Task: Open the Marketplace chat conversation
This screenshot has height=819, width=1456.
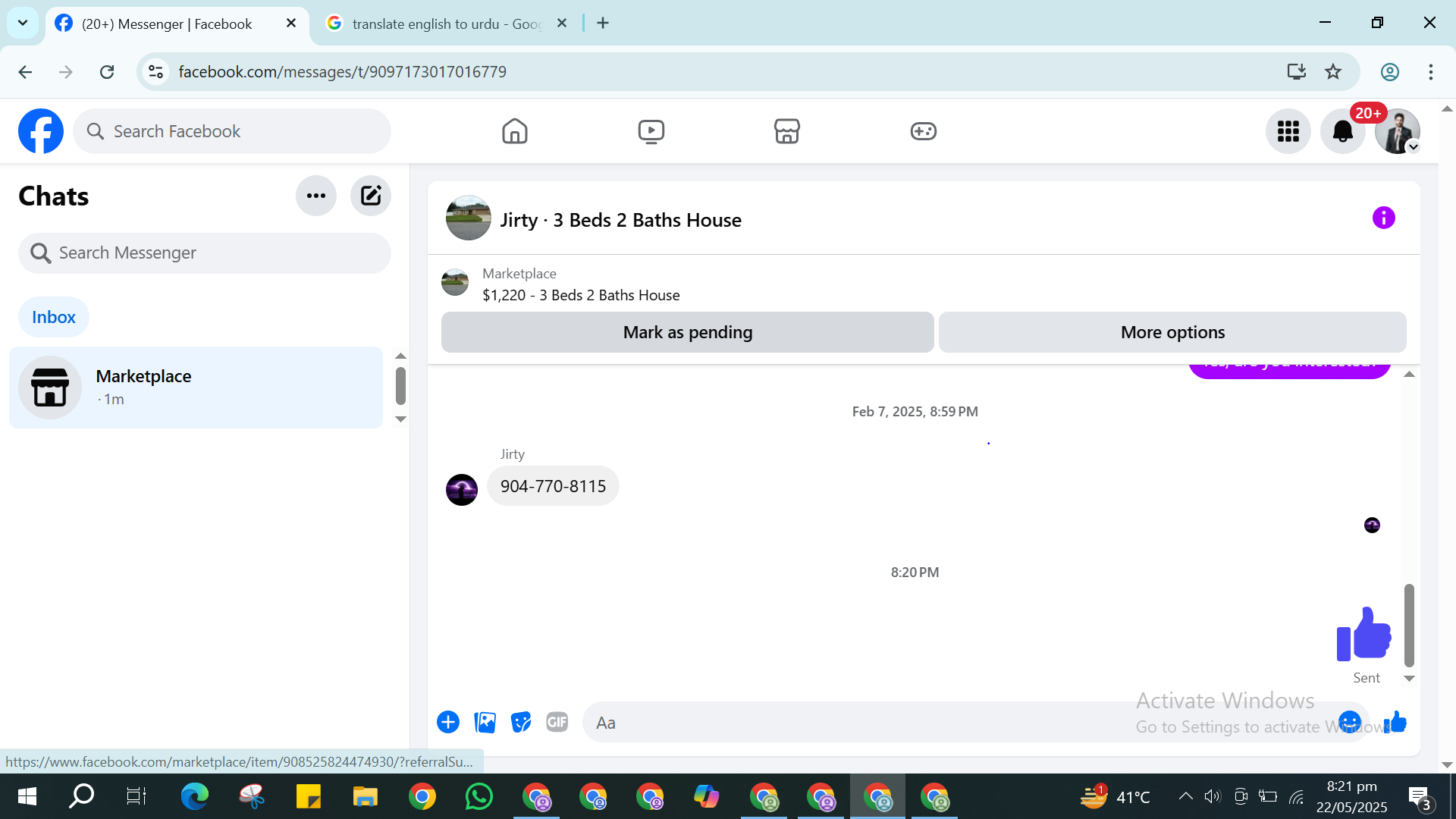Action: (x=196, y=388)
